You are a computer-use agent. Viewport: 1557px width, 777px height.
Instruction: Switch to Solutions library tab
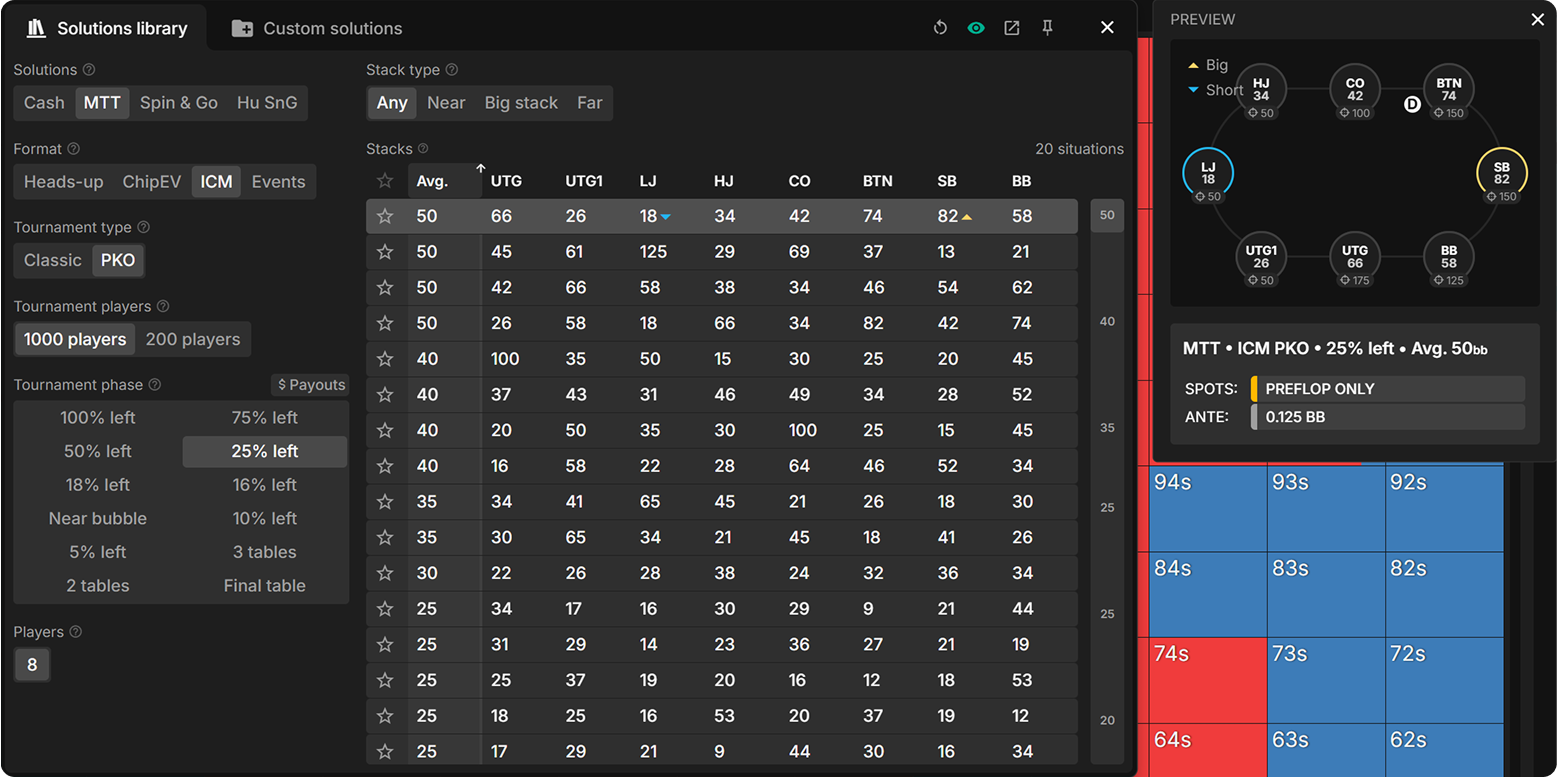pos(106,28)
